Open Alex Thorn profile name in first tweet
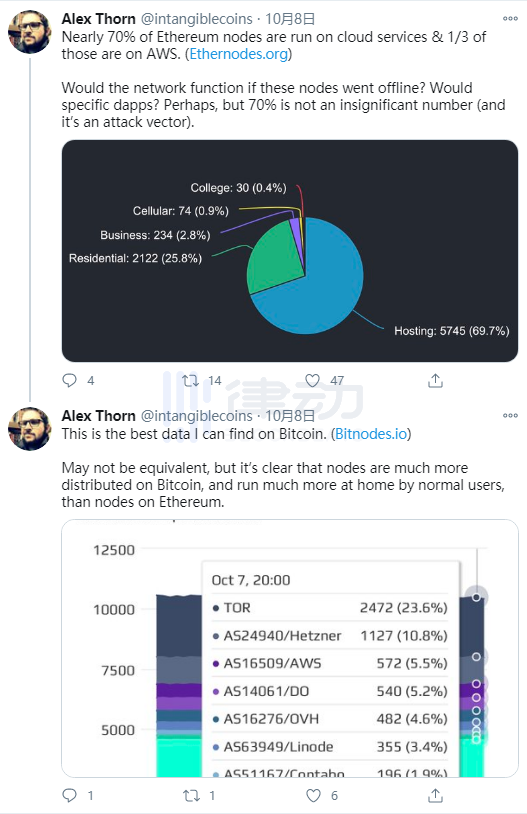This screenshot has width=527, height=814. [x=99, y=19]
